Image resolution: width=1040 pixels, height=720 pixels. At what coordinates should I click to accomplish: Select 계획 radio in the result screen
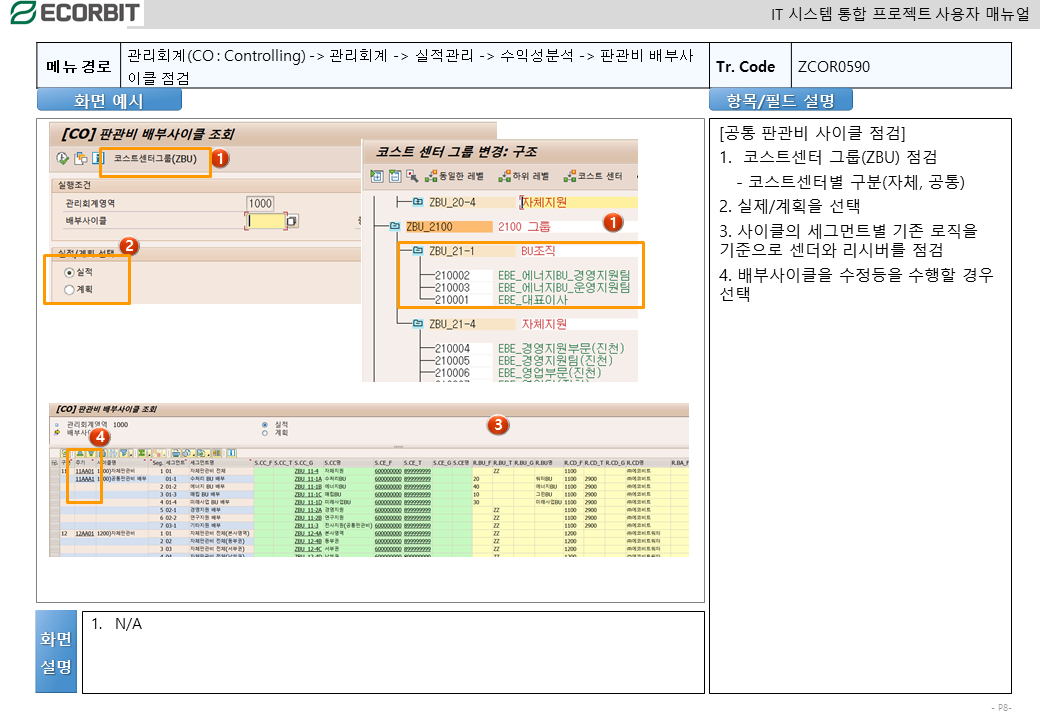point(265,433)
